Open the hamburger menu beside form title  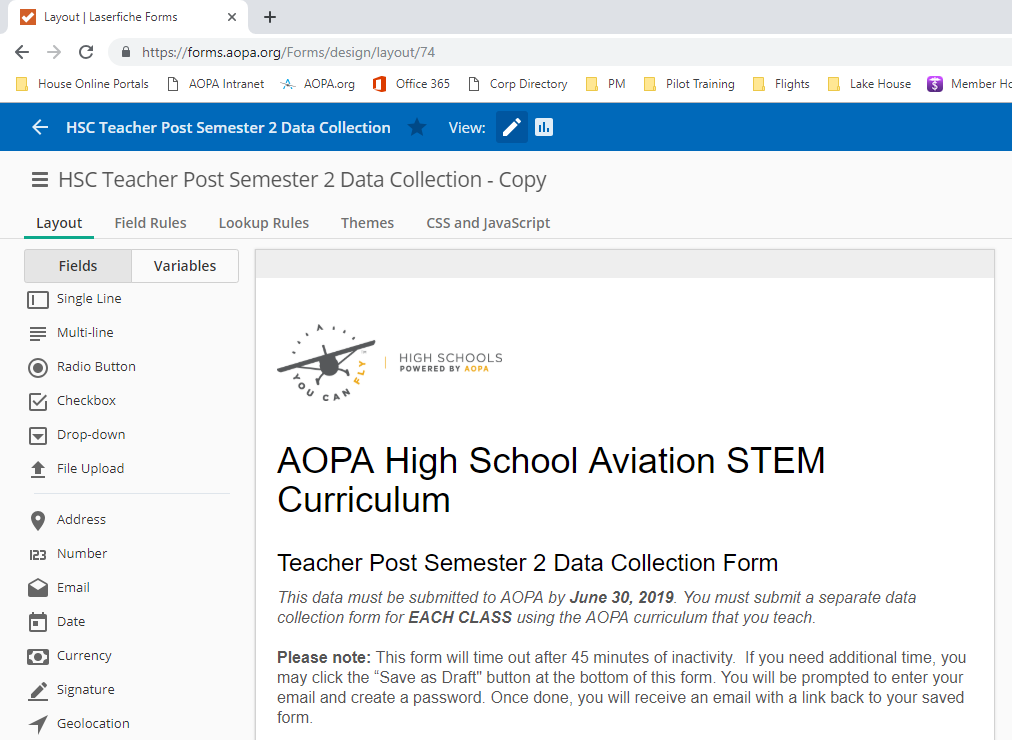[40, 180]
